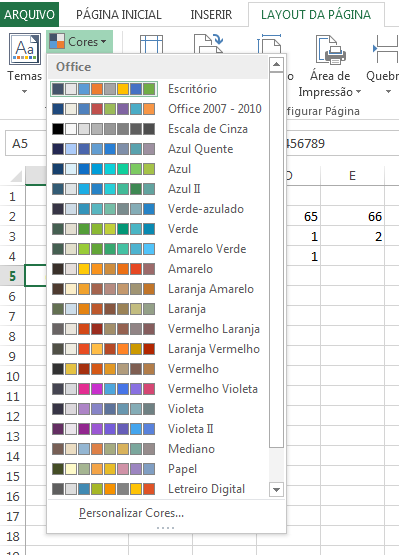The height and width of the screenshot is (555, 399).
Task: Click the select-all corner triangle
Action: (x=16, y=176)
